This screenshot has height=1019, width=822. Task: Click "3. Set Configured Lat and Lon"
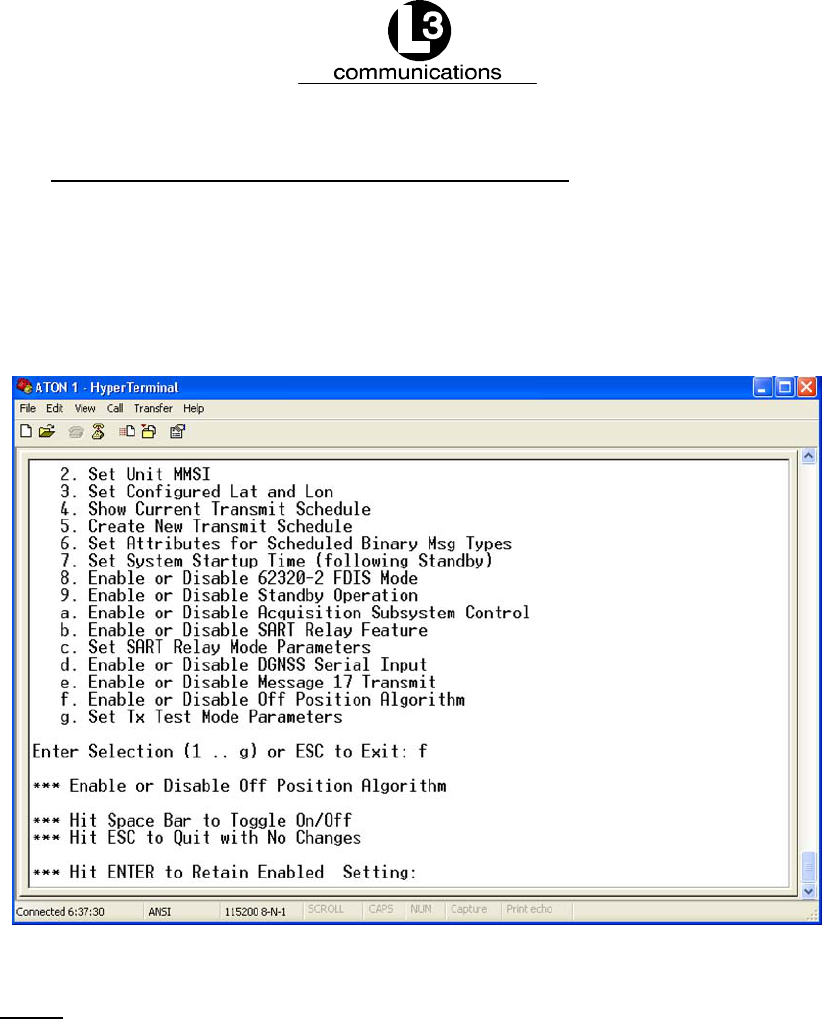click(196, 492)
